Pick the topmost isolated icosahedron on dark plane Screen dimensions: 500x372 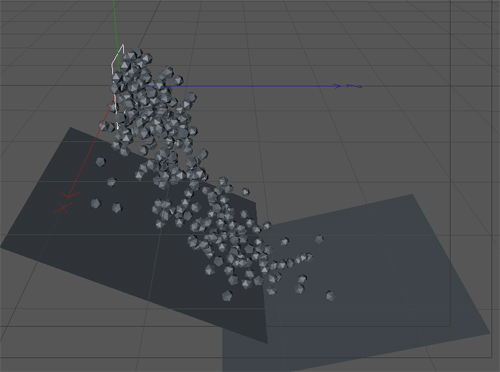tap(101, 162)
